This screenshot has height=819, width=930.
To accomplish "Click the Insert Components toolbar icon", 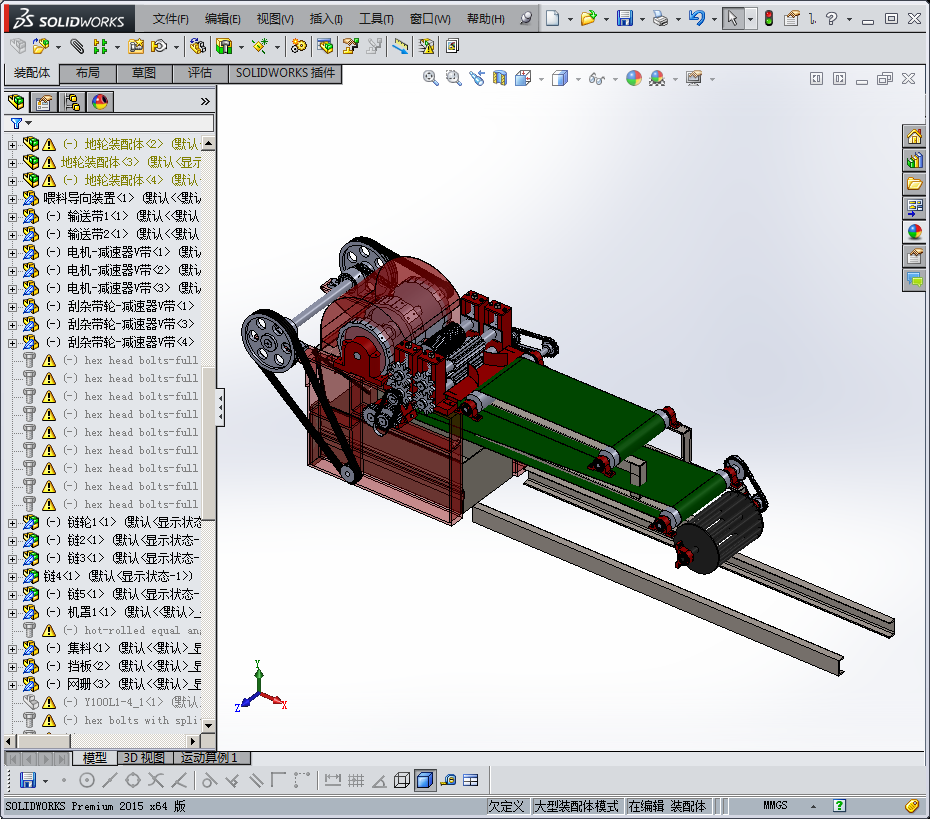I will 41,46.
